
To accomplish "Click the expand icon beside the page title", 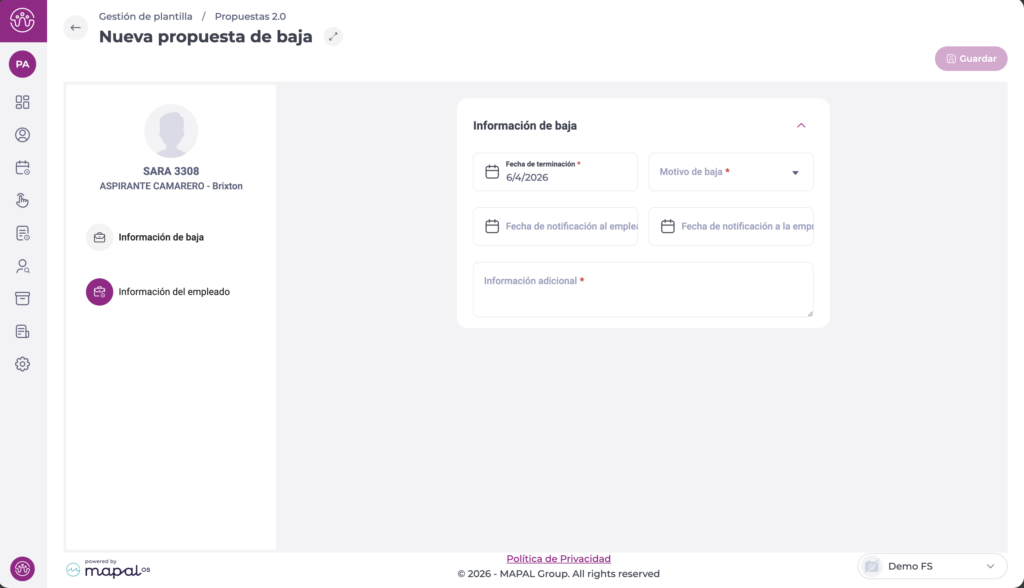I will tap(334, 37).
